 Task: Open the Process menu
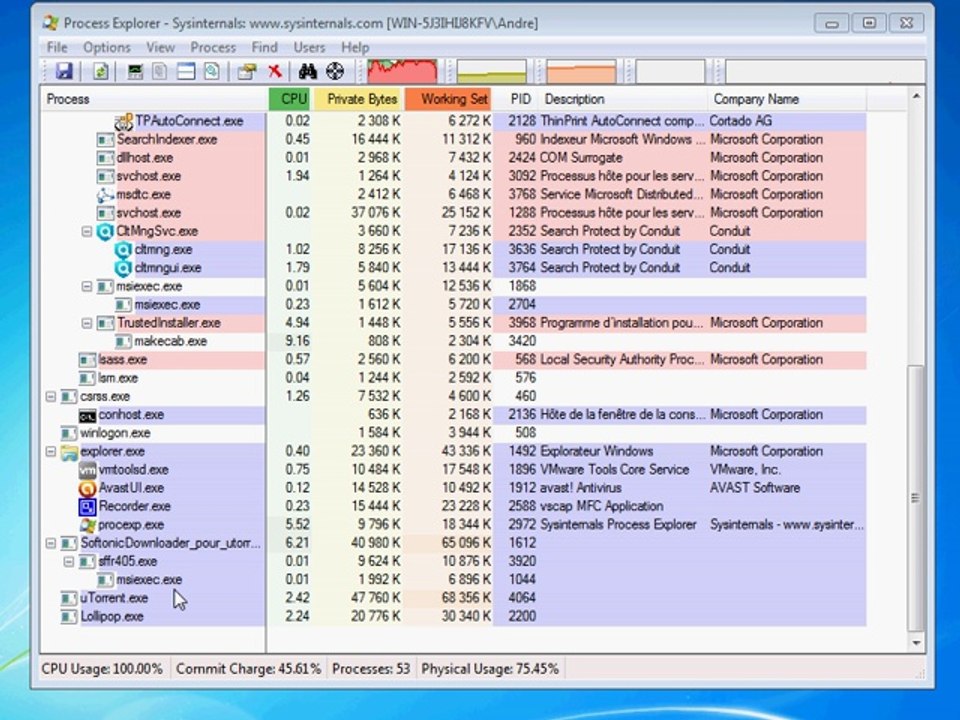213,47
